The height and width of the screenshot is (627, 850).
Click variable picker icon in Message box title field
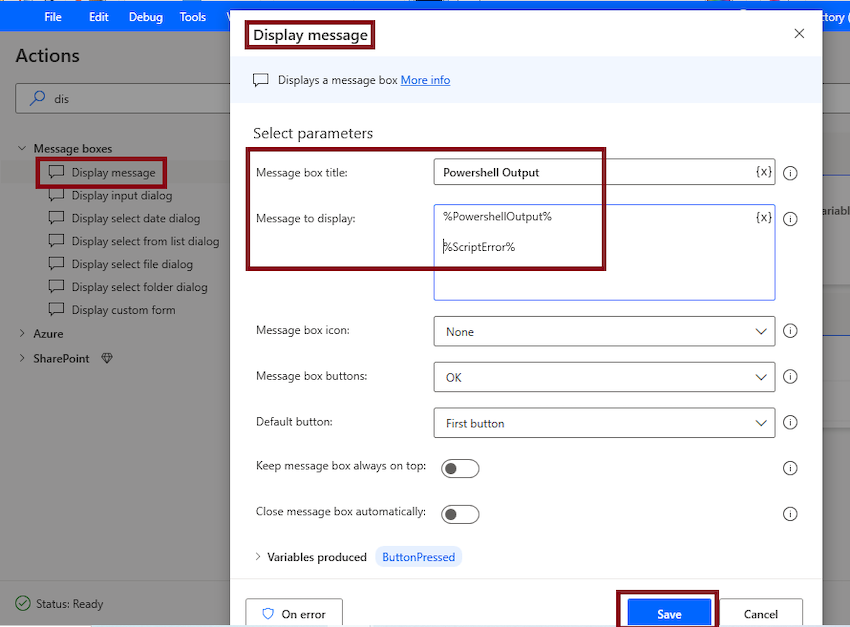tap(763, 172)
